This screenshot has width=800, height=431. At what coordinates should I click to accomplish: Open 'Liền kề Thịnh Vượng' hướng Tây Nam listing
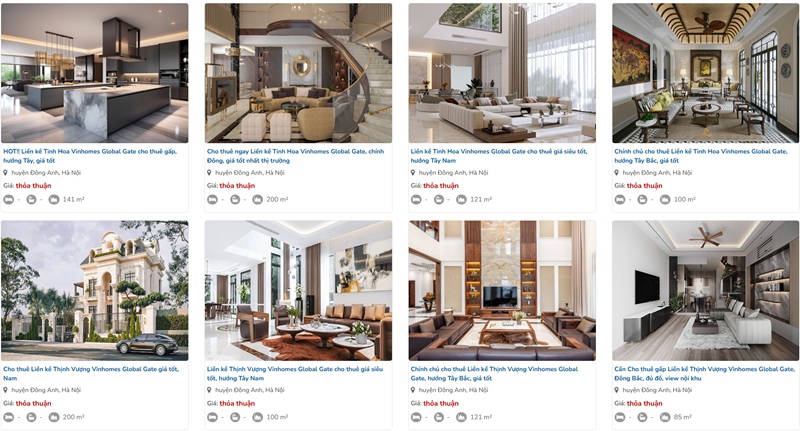pos(295,373)
